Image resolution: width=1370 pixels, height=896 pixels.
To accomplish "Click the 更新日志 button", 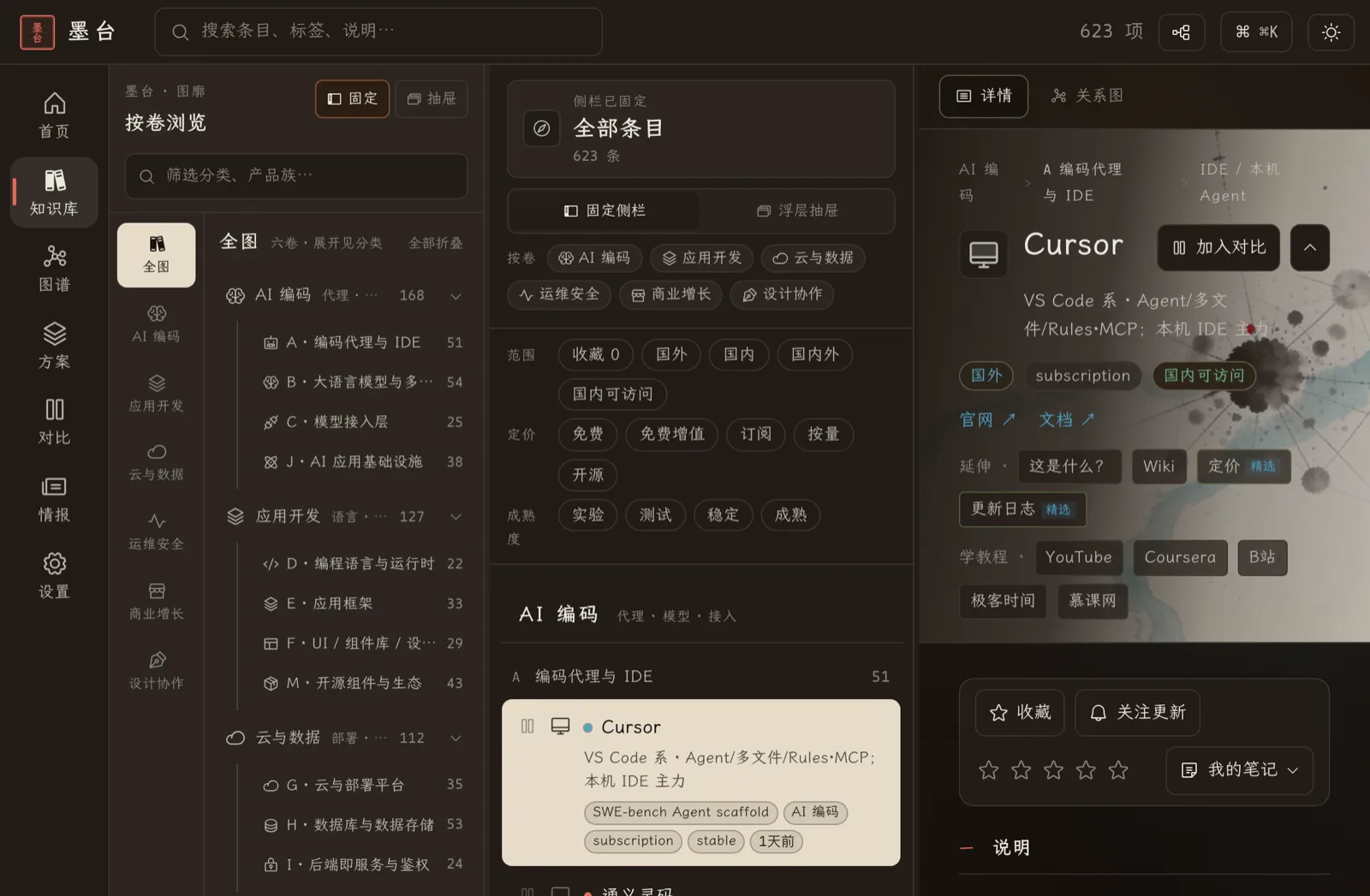I will point(1022,509).
